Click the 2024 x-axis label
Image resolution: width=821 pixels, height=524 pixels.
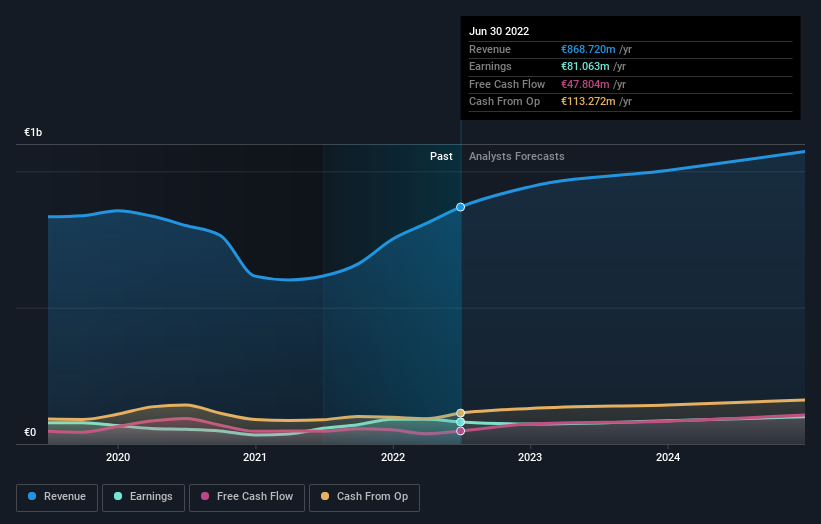pos(668,457)
